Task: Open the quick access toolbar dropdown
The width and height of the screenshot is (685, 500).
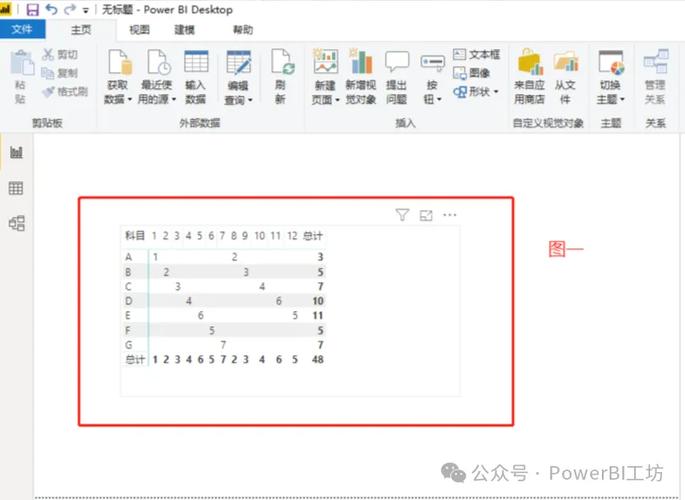Action: pyautogui.click(x=86, y=10)
